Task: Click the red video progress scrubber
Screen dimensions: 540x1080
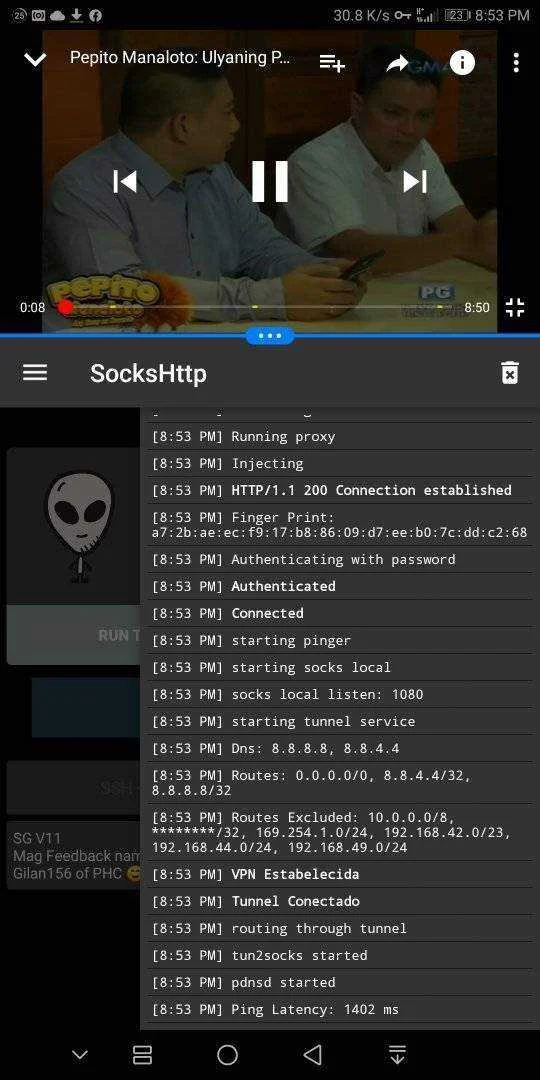Action: tap(66, 307)
